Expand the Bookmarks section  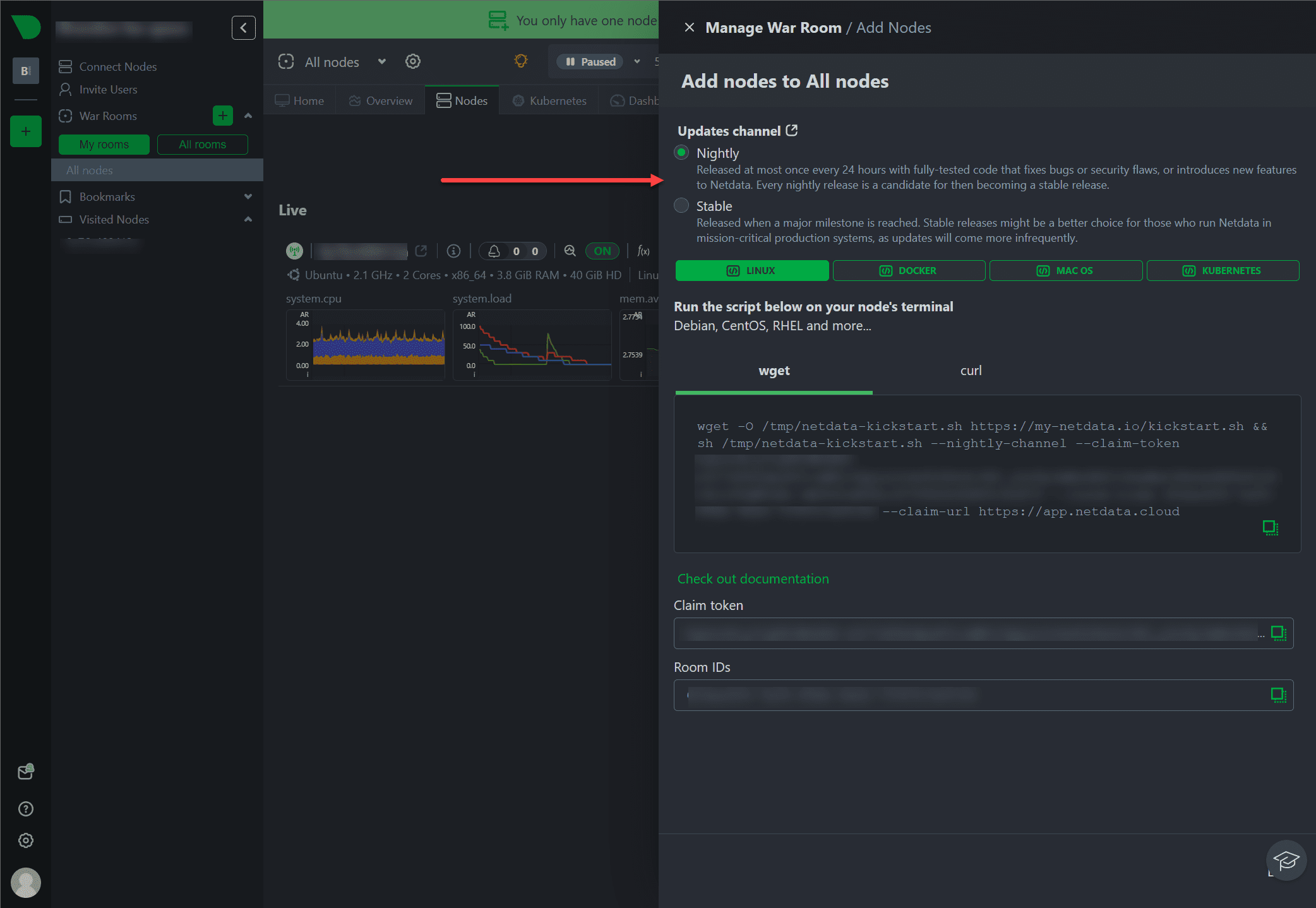click(x=248, y=196)
